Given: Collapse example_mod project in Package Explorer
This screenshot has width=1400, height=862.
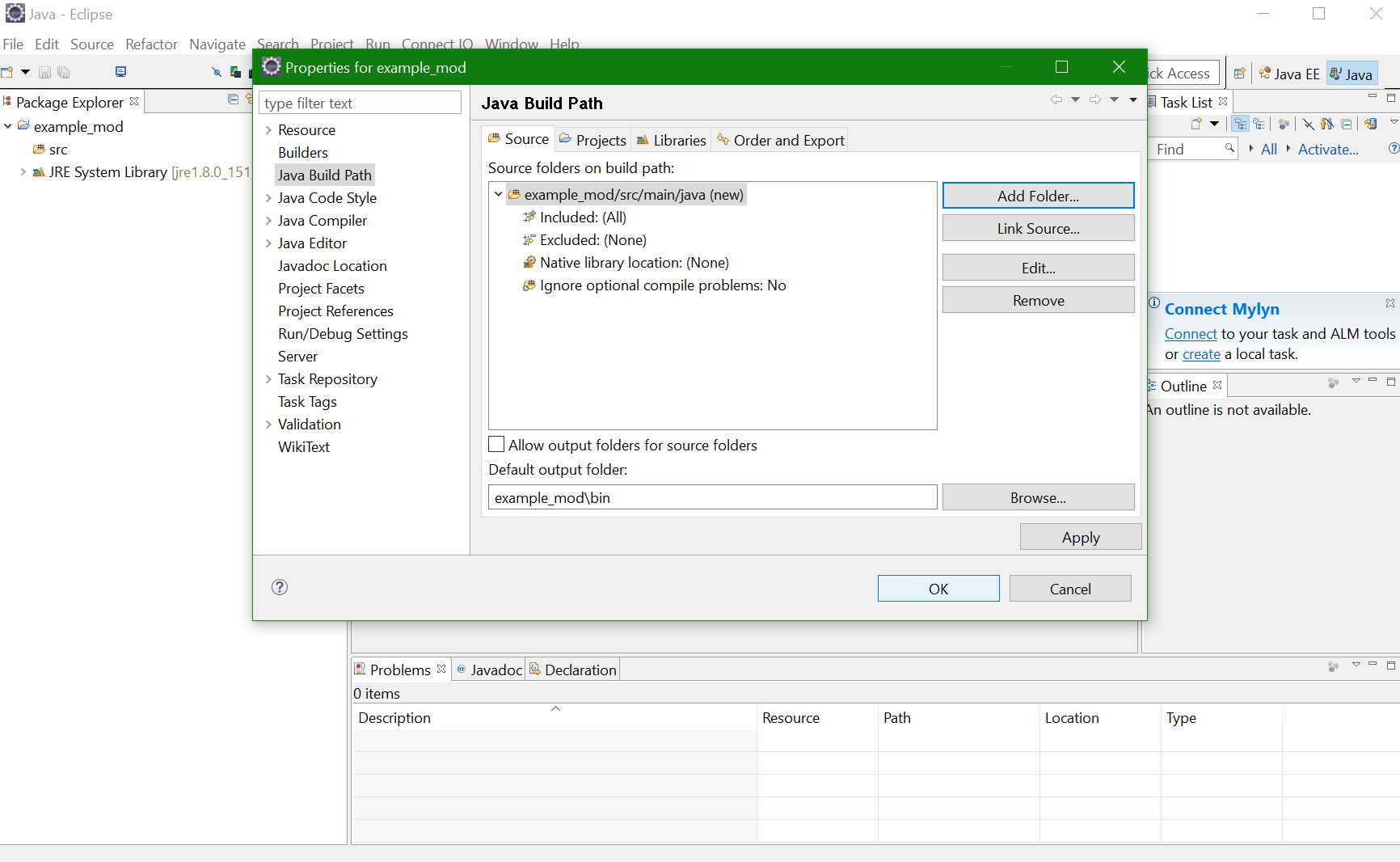Looking at the screenshot, I should 8,126.
